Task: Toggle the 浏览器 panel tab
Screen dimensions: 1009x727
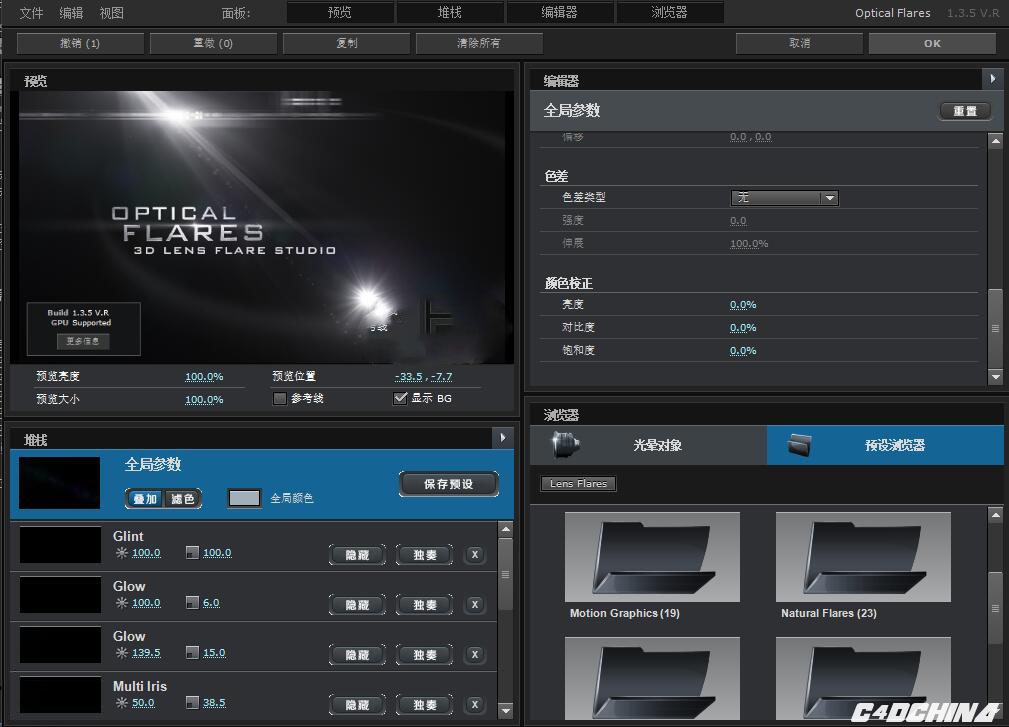Action: (669, 12)
